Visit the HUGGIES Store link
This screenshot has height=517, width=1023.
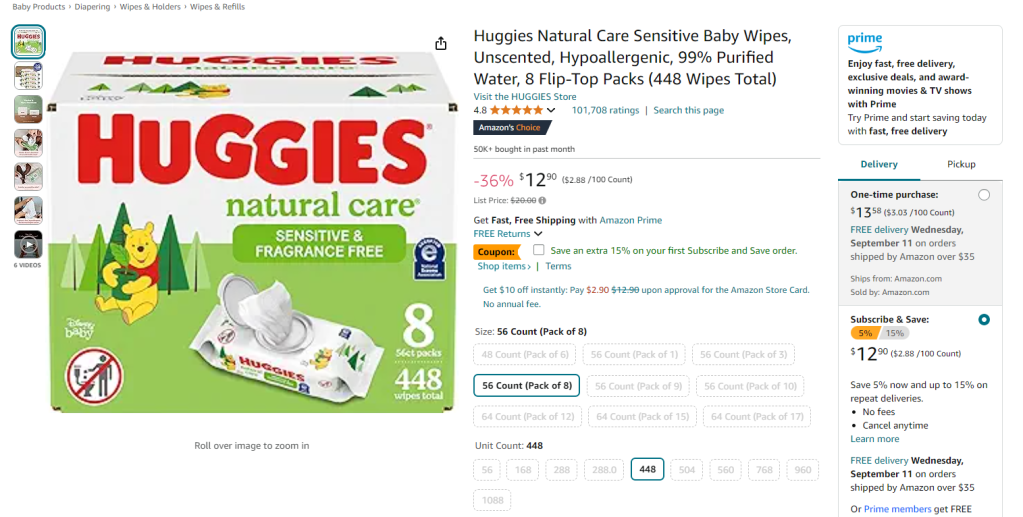click(x=525, y=96)
